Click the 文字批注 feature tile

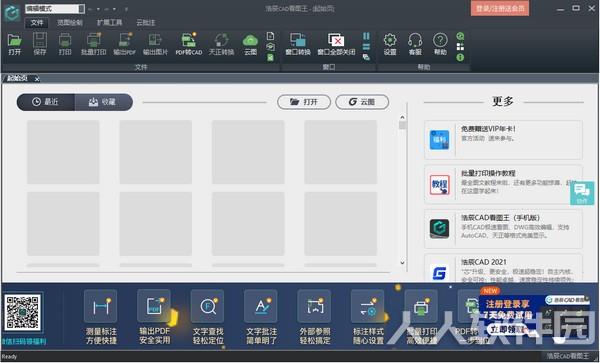click(x=261, y=317)
